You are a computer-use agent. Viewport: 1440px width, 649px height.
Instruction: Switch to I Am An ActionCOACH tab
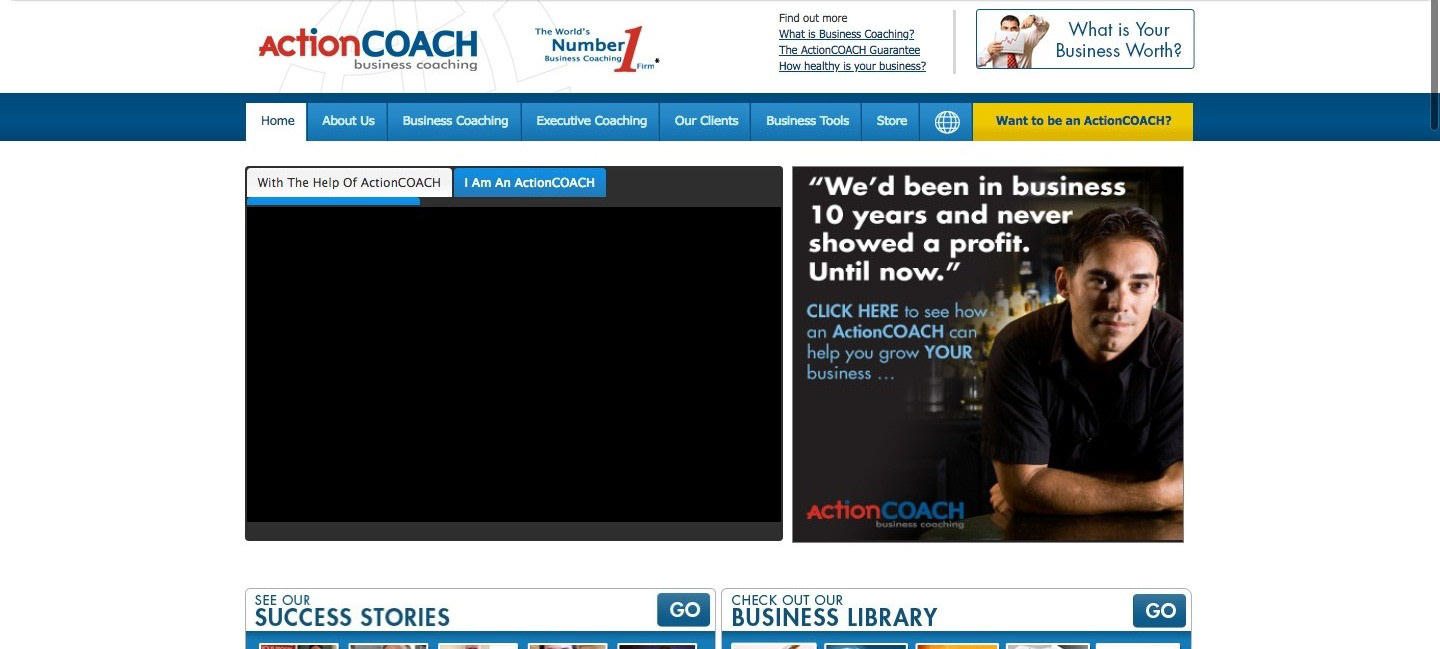point(529,182)
